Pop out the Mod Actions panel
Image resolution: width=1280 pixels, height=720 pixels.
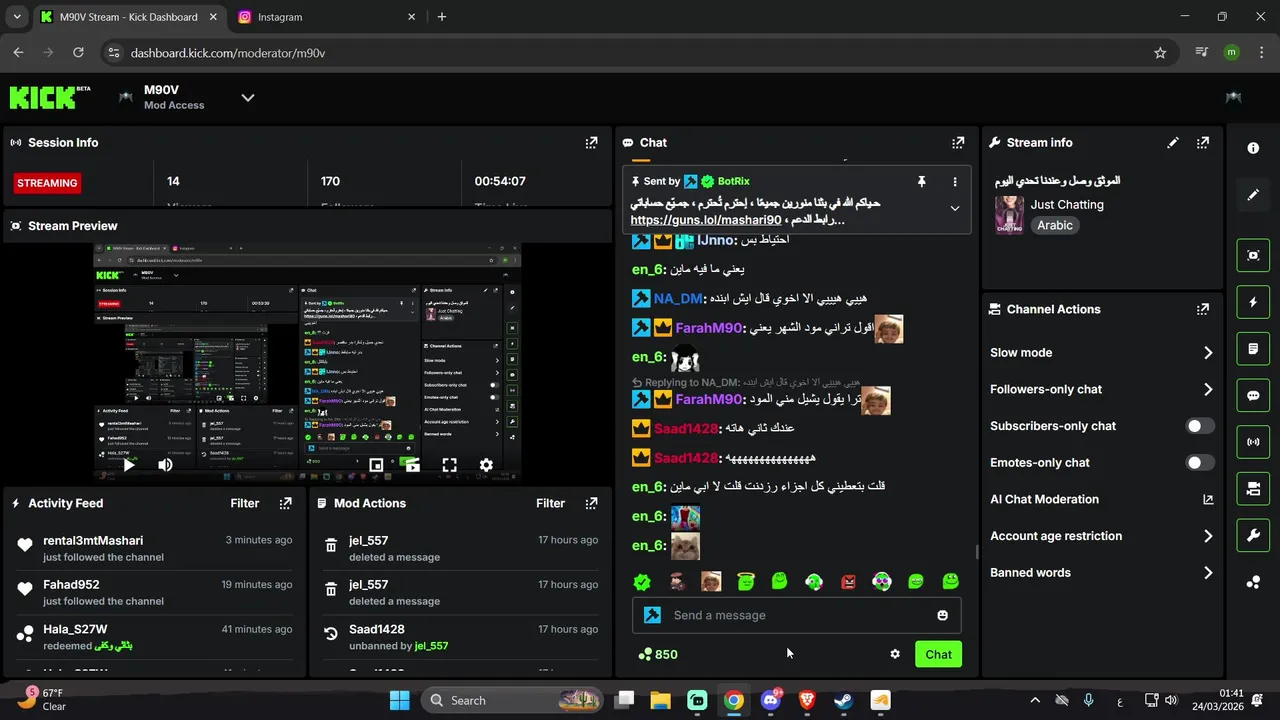pyautogui.click(x=591, y=504)
